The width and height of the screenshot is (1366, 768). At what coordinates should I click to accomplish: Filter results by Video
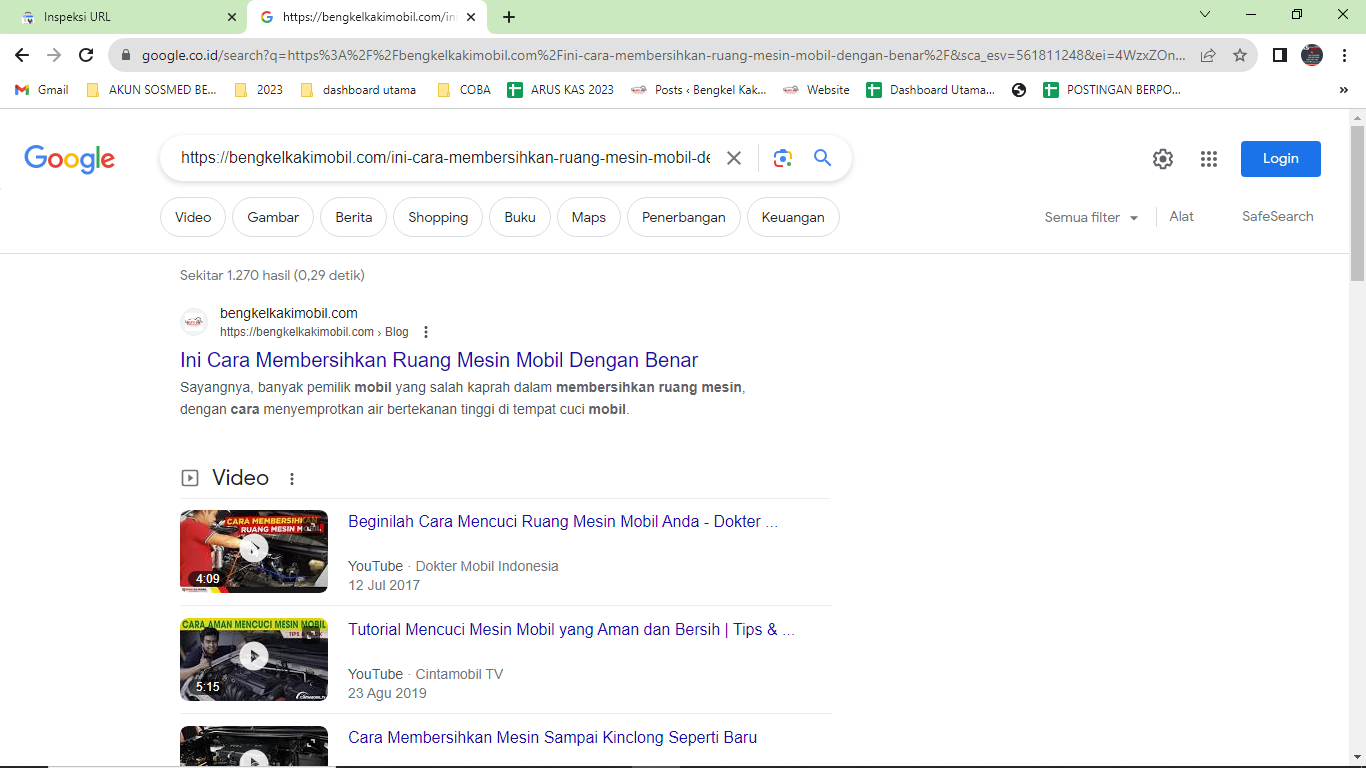(193, 217)
